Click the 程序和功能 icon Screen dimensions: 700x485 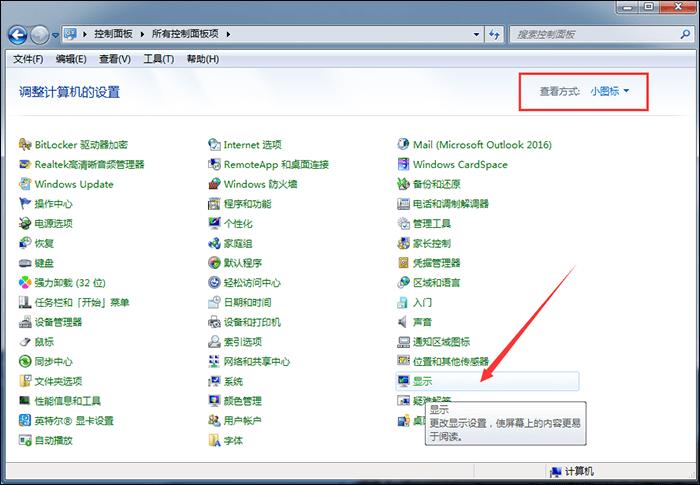(x=214, y=204)
